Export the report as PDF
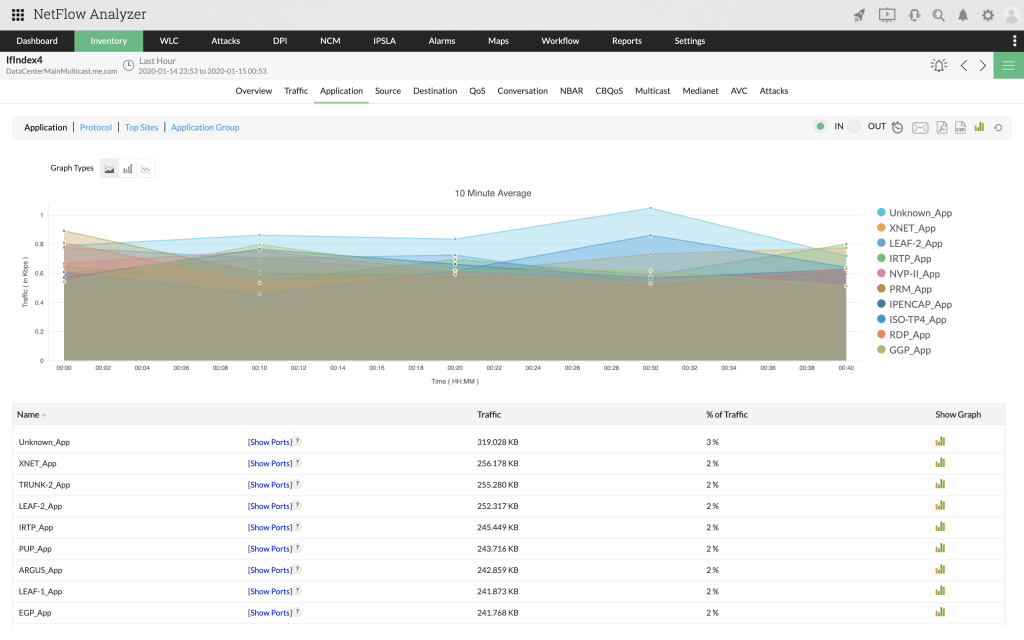This screenshot has height=640, width=1024. pos(941,127)
